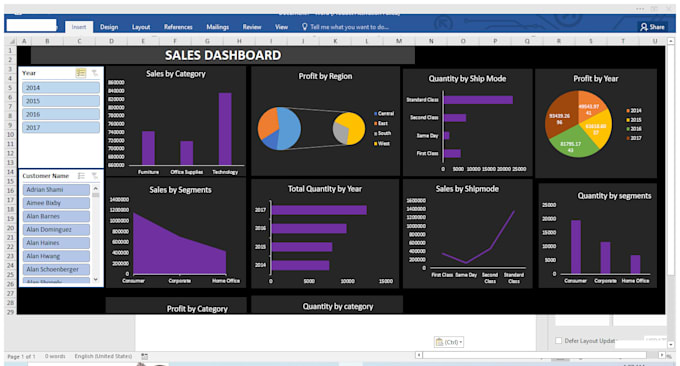Select the Sales by Category chart title

click(176, 74)
